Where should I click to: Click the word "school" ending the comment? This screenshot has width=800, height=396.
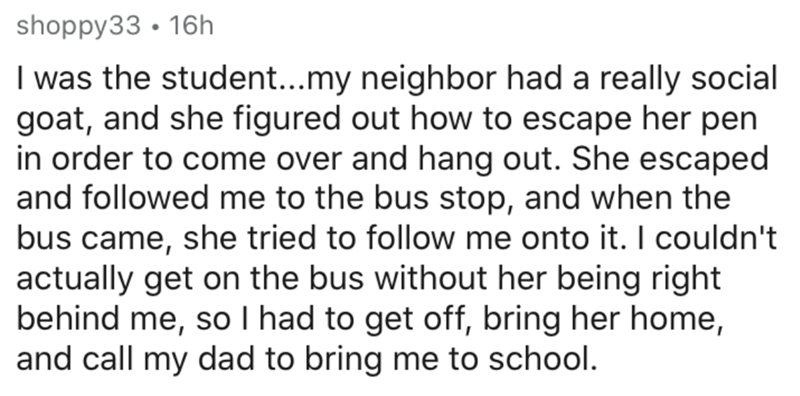click(x=537, y=358)
